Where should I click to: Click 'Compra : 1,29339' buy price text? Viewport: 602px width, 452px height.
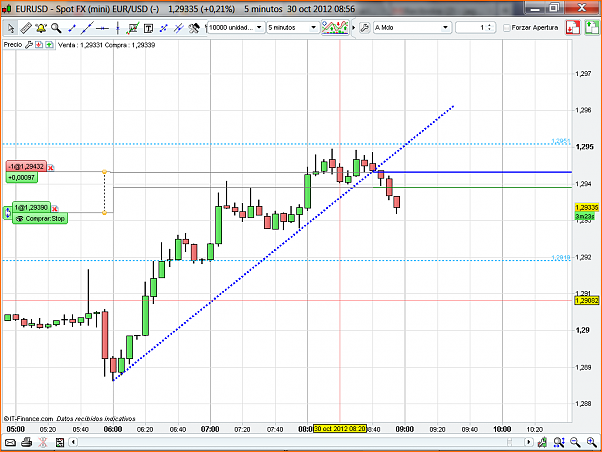[130, 45]
